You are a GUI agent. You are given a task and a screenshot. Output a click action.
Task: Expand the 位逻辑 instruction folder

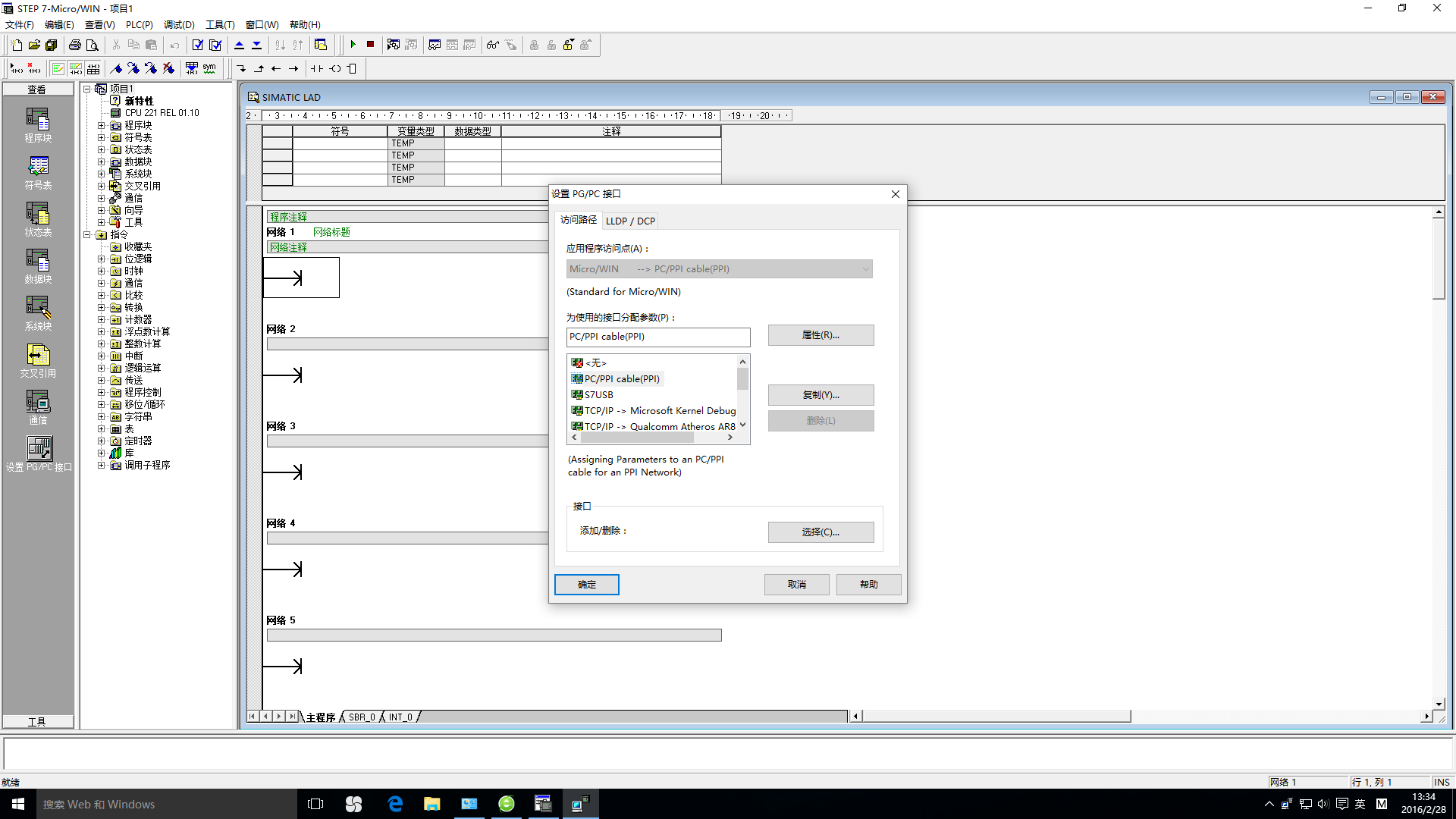(x=102, y=259)
